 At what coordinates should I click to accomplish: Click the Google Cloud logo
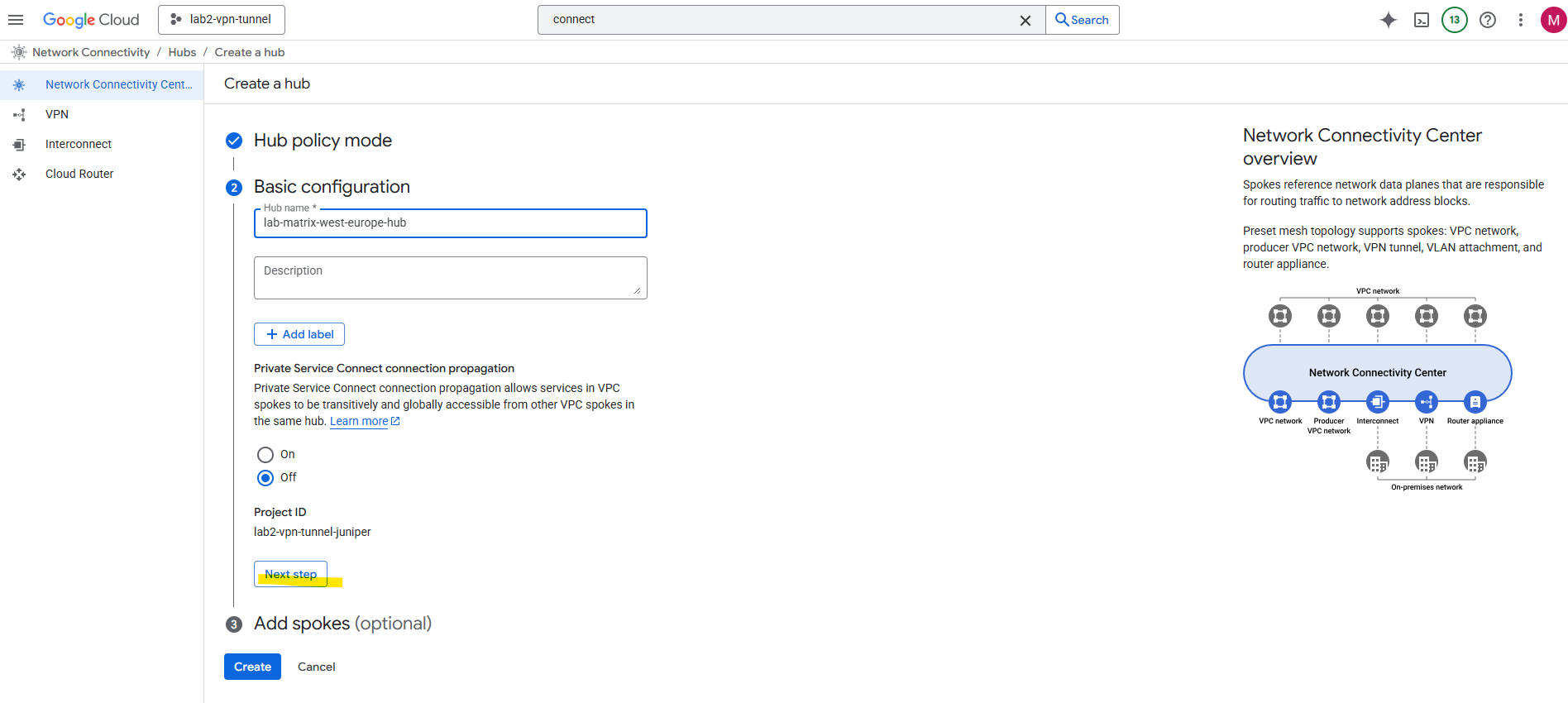[91, 20]
